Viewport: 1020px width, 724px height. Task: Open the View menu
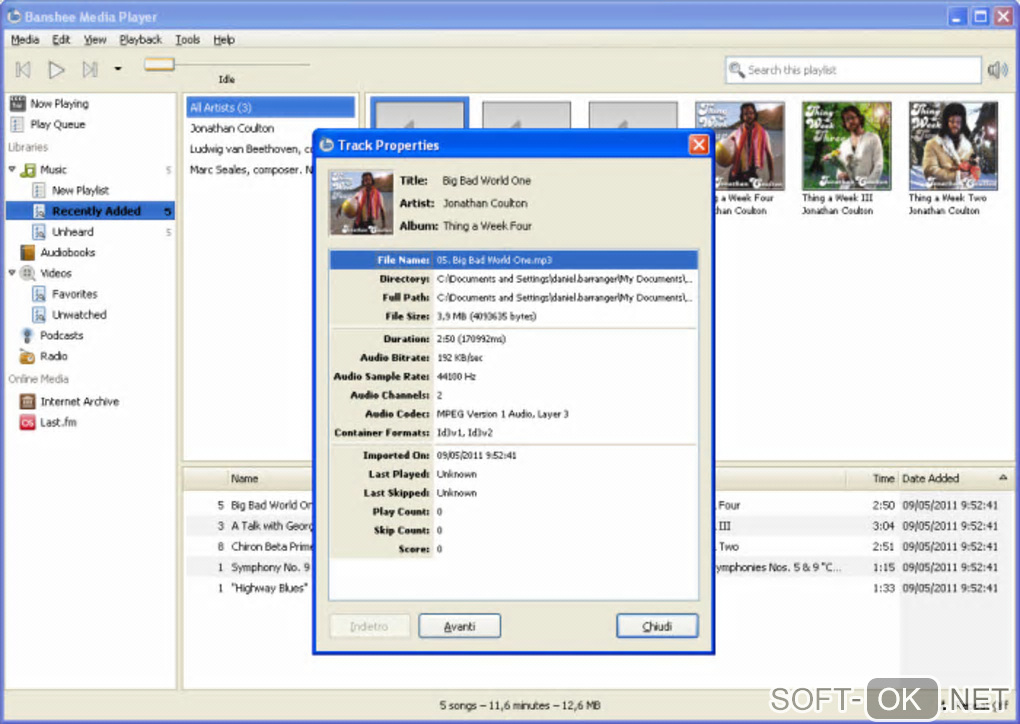pyautogui.click(x=95, y=40)
